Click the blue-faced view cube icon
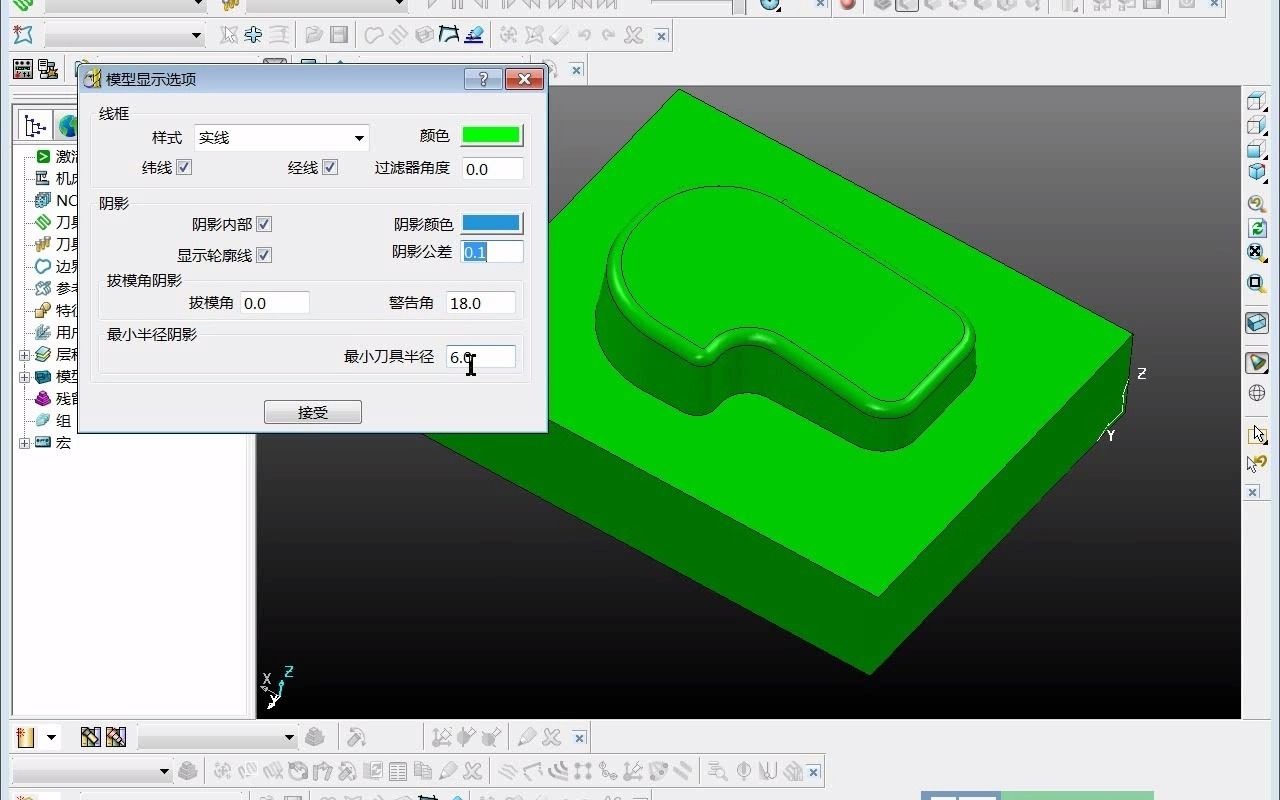Image resolution: width=1280 pixels, height=800 pixels. [1257, 150]
